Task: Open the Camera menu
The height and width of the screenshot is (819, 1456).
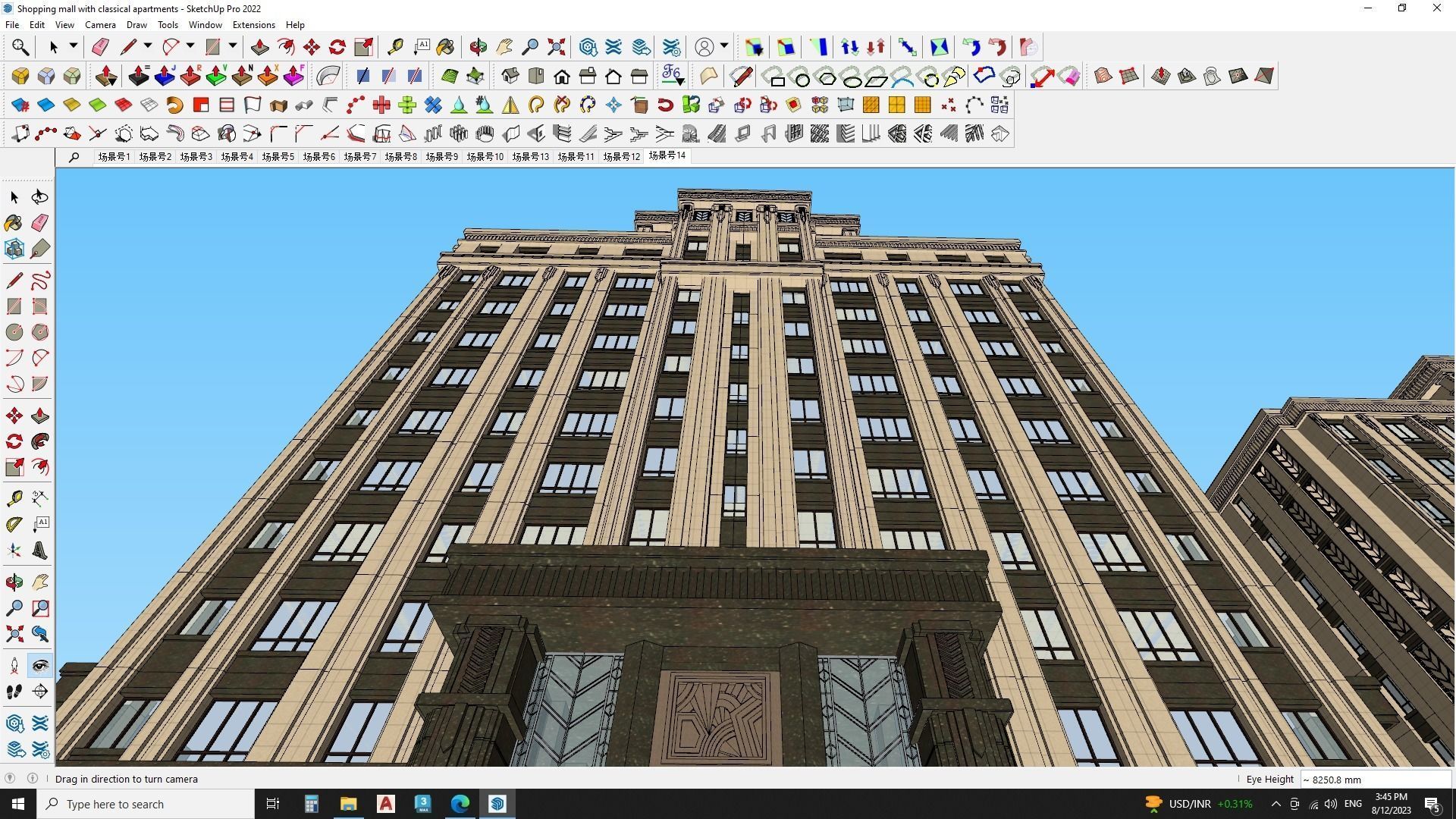Action: [100, 25]
